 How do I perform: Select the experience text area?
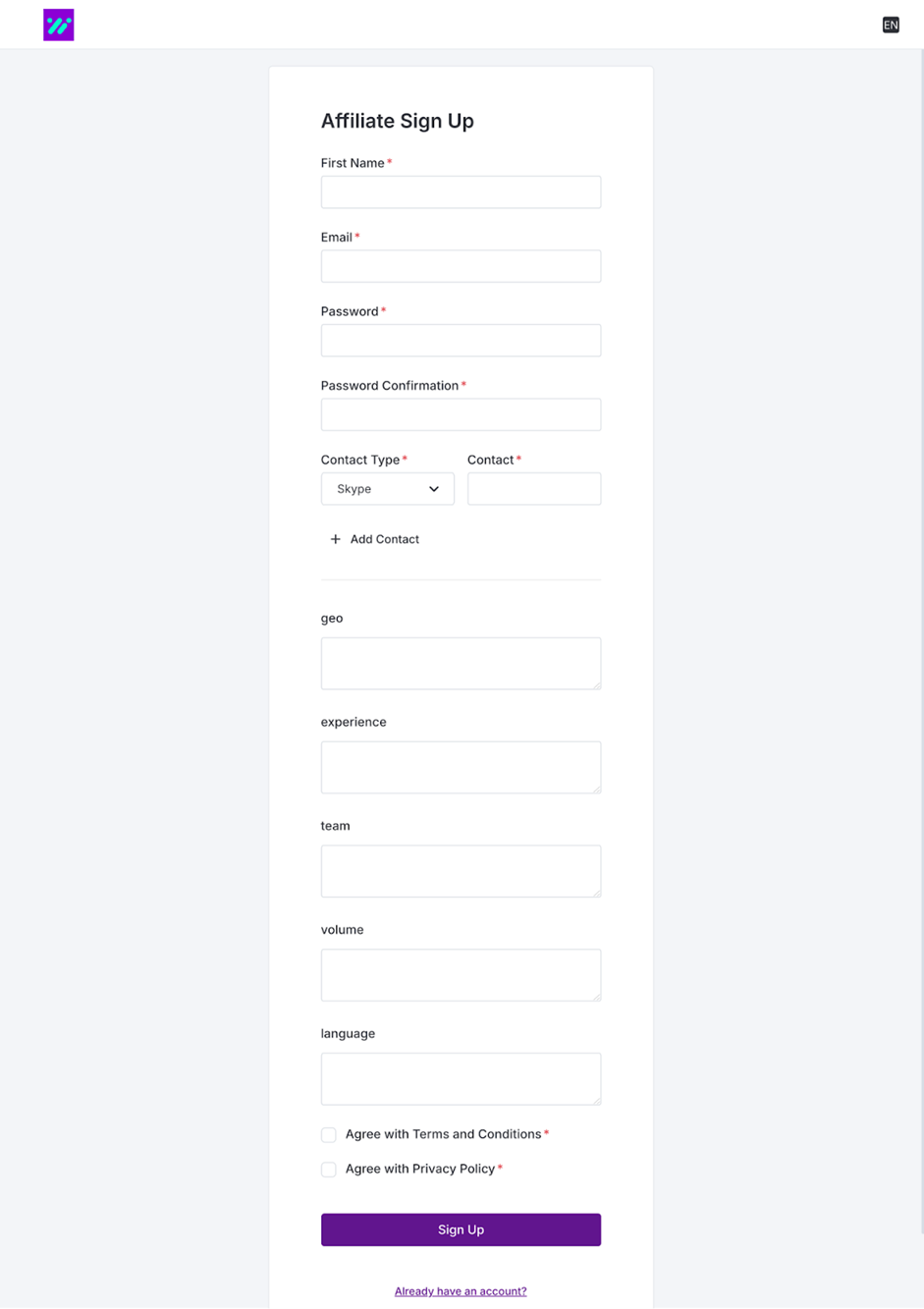pyautogui.click(x=461, y=767)
